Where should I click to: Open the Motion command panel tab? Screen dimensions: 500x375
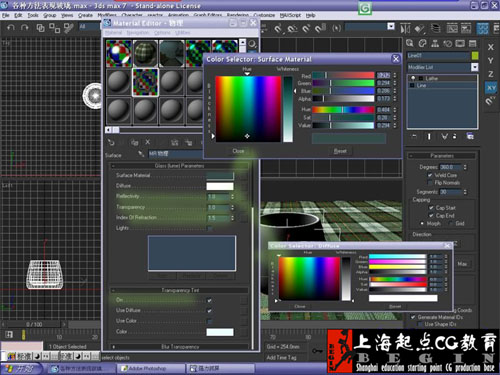[448, 43]
